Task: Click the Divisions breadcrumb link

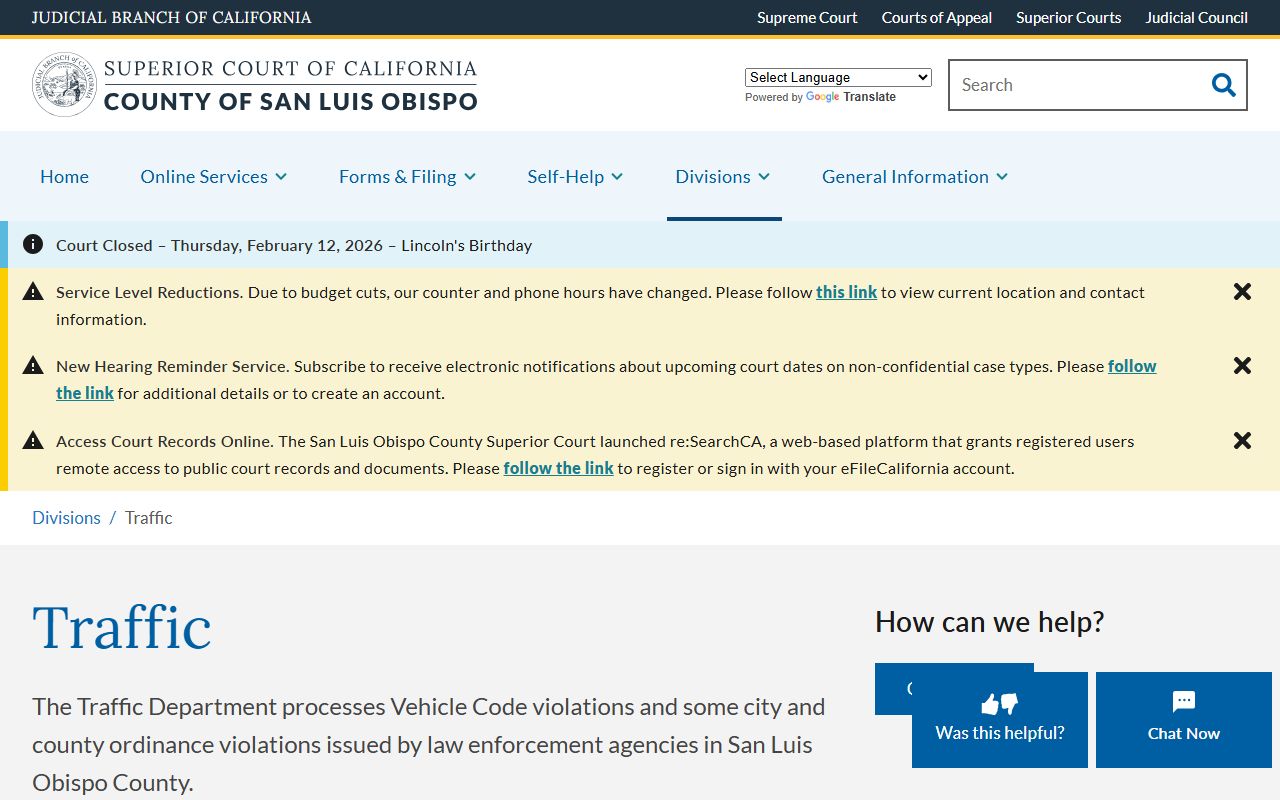Action: point(66,517)
